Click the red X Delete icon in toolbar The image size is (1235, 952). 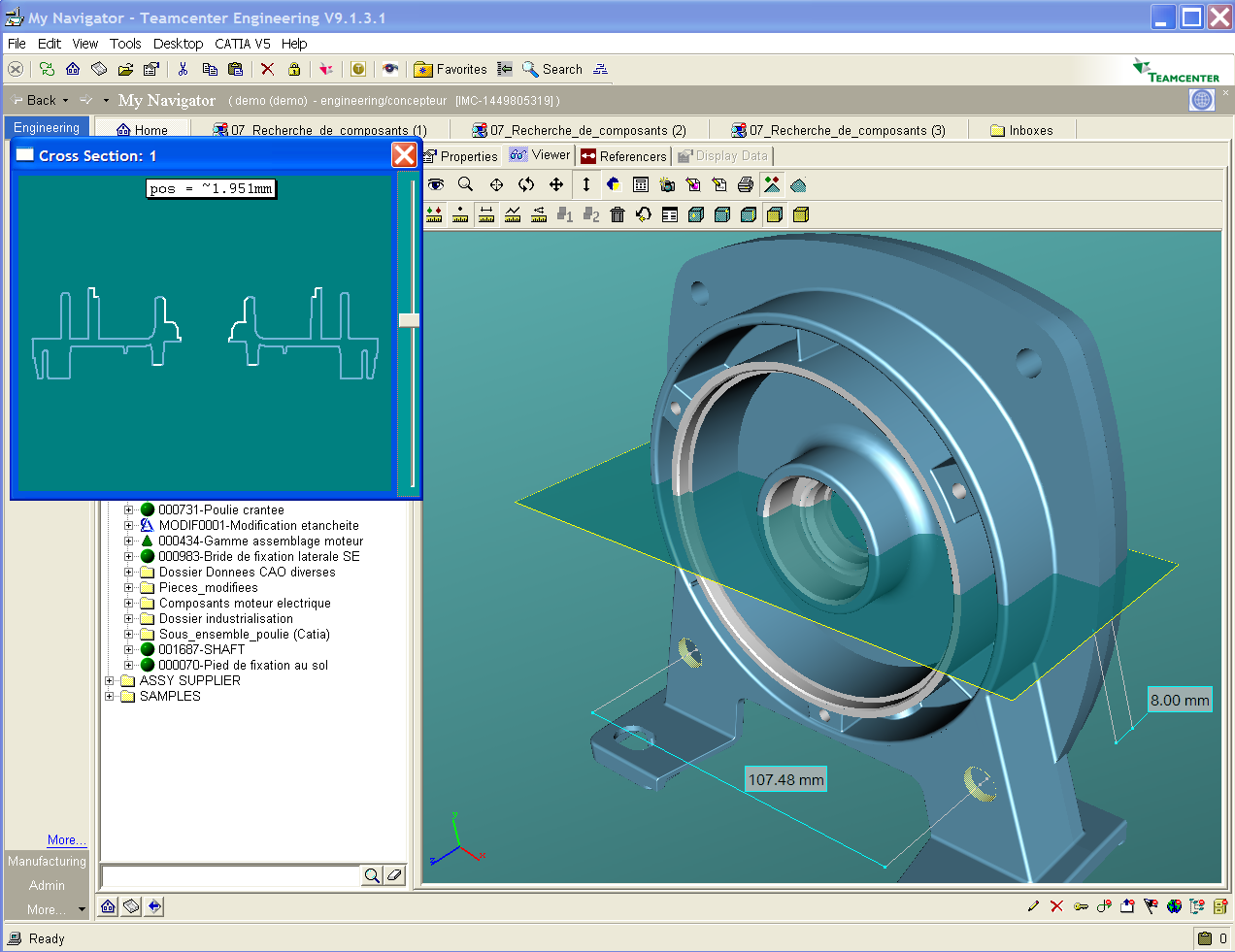pos(268,69)
